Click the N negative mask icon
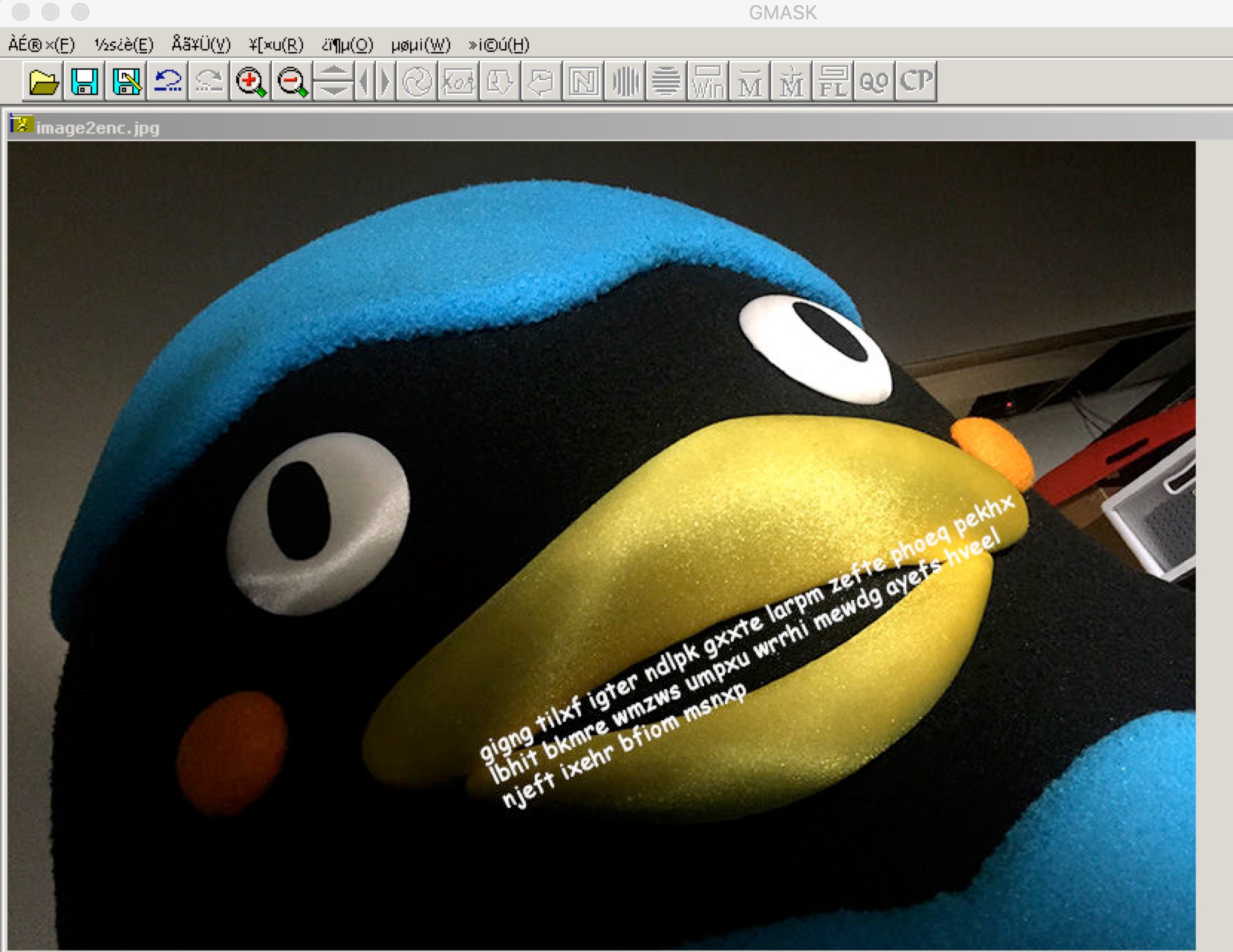The width and height of the screenshot is (1233, 952). (x=583, y=82)
